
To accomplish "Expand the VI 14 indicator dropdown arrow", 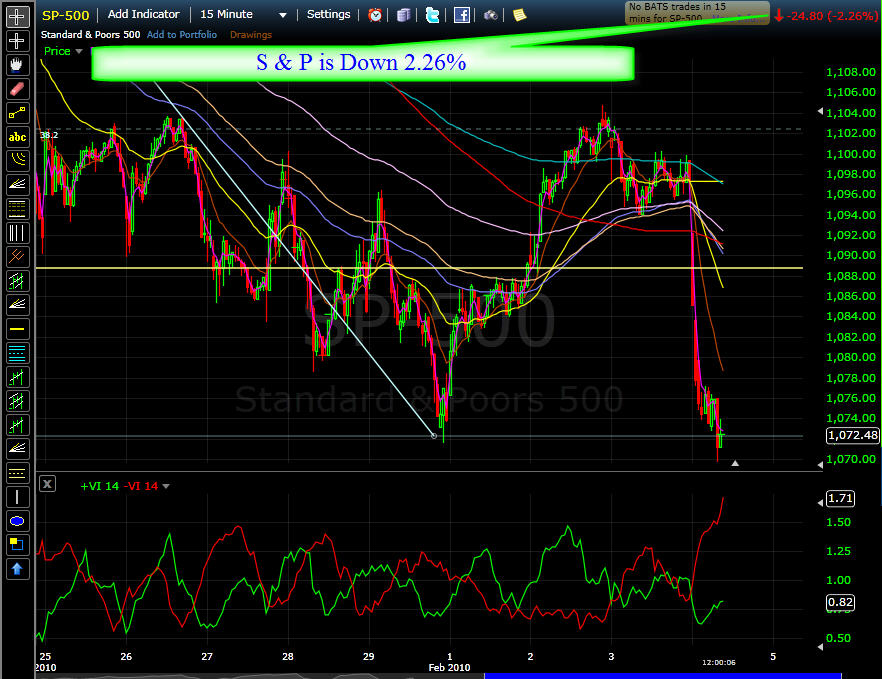I will (166, 487).
